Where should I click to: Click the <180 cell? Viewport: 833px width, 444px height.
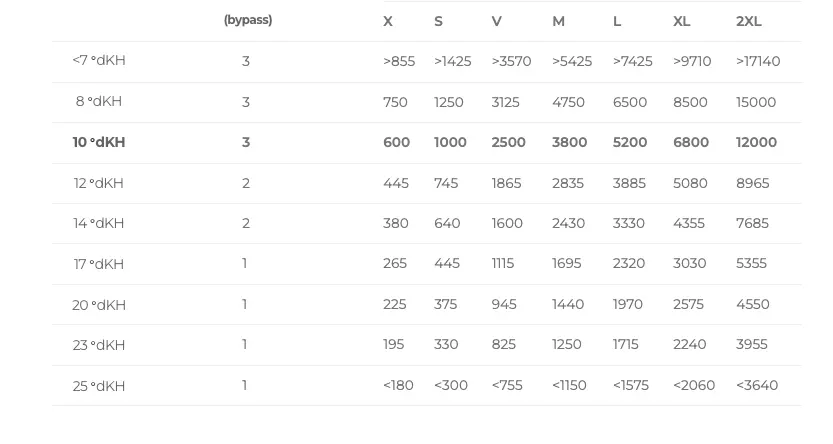pos(398,385)
